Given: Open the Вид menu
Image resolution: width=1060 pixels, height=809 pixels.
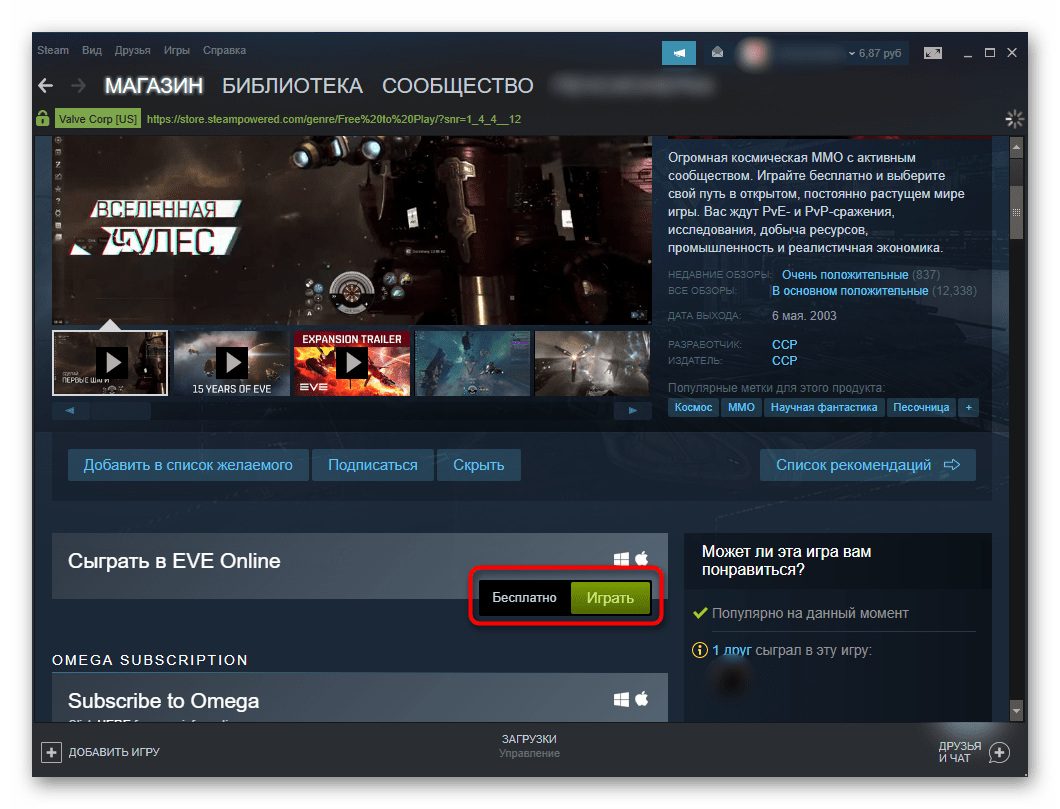Looking at the screenshot, I should tap(92, 50).
